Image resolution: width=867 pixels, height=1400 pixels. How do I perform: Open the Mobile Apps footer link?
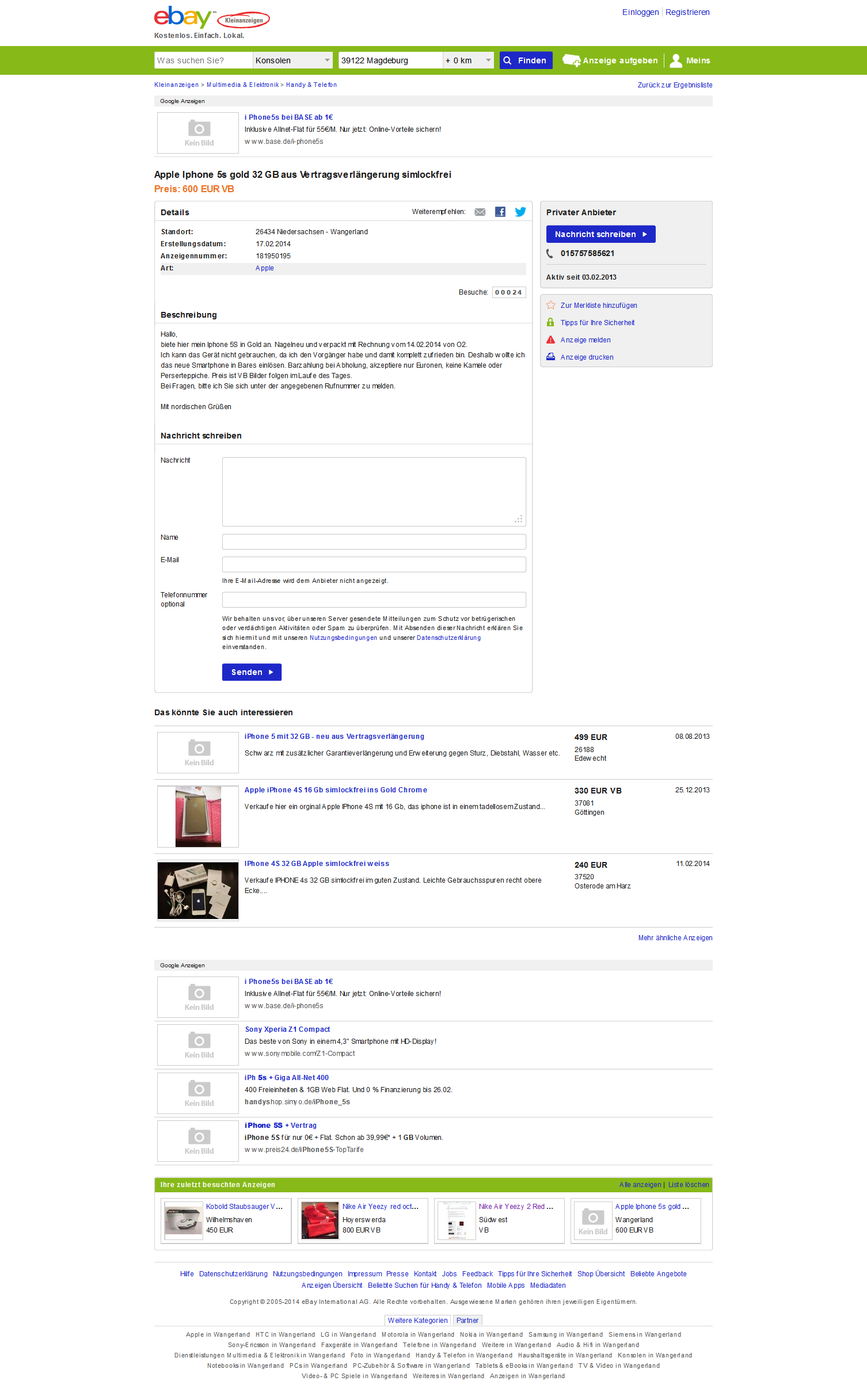506,1285
